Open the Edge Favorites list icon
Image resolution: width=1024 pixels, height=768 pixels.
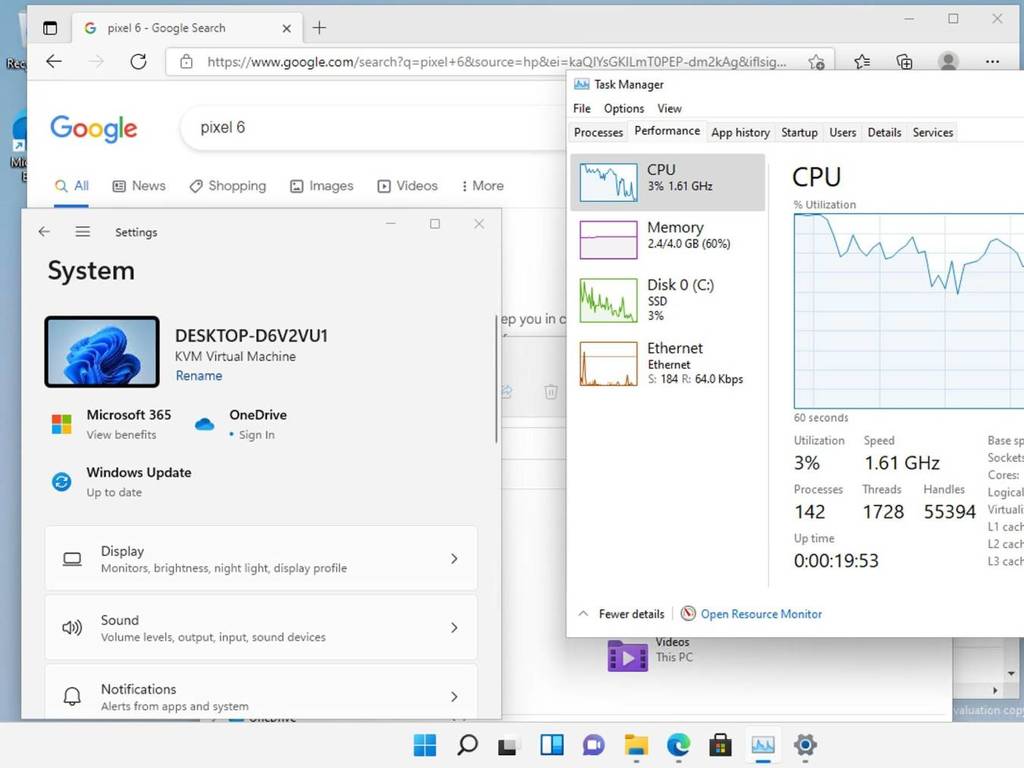(862, 62)
